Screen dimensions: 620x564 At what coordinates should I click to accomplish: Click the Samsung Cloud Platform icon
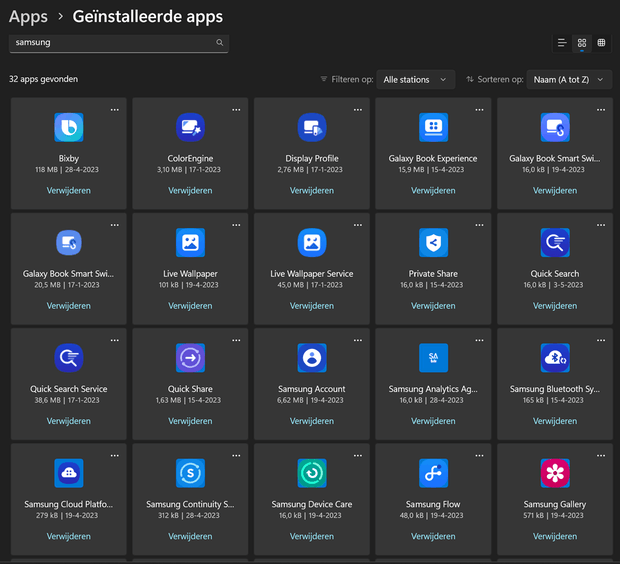pyautogui.click(x=69, y=473)
